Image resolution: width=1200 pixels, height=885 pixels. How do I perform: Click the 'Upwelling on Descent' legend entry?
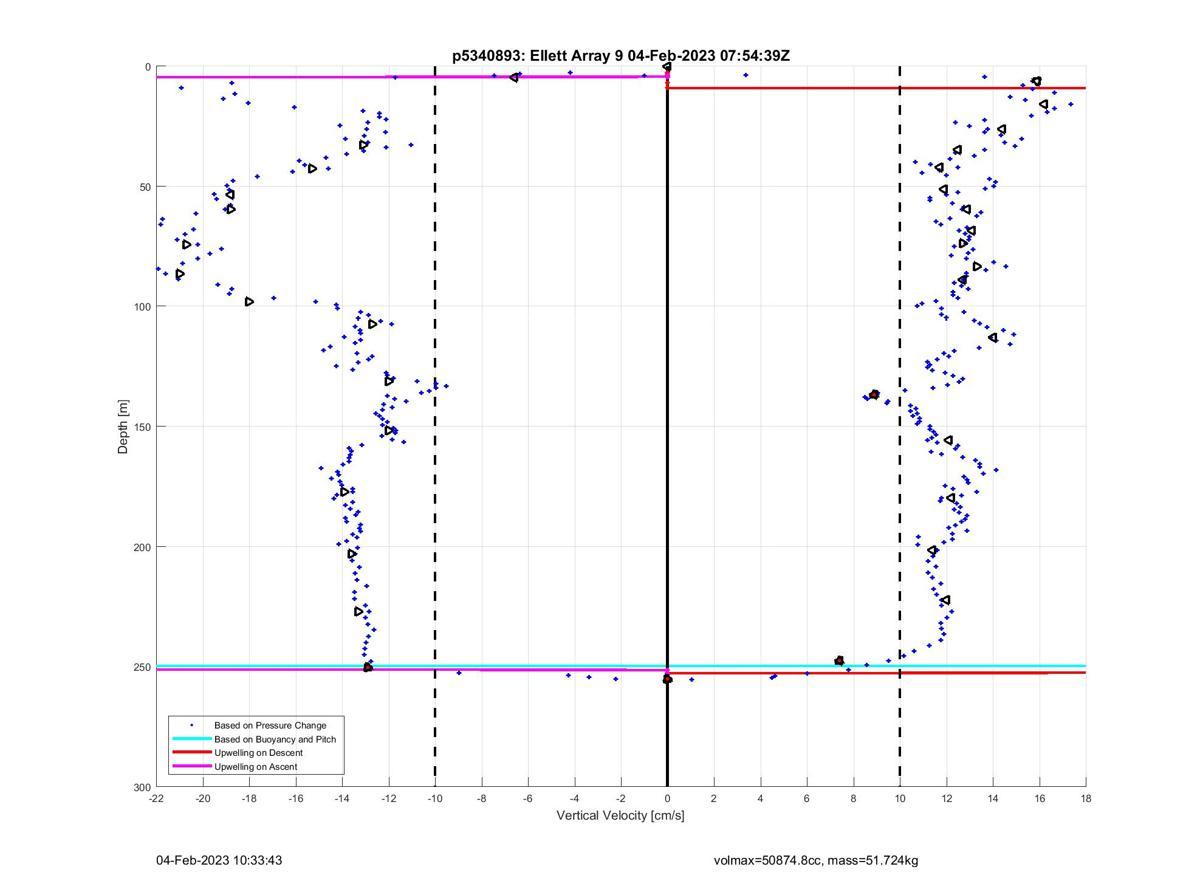click(x=258, y=753)
